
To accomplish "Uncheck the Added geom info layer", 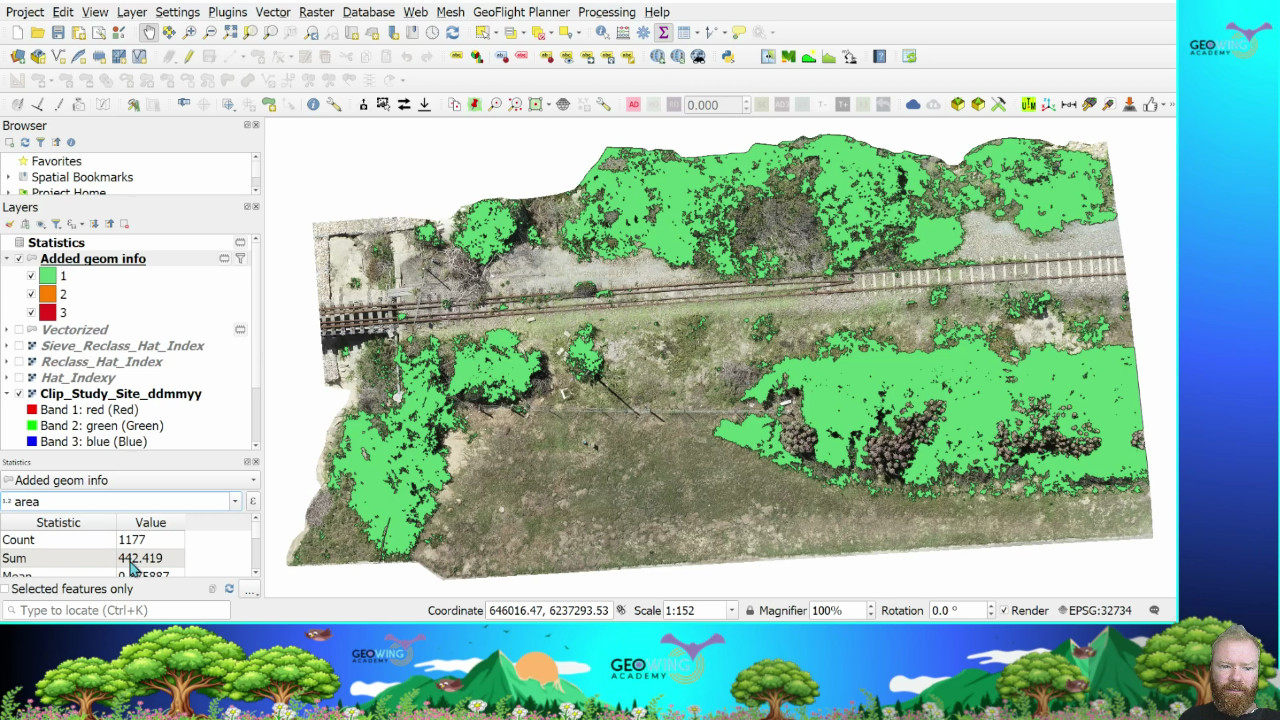I will pyautogui.click(x=19, y=259).
